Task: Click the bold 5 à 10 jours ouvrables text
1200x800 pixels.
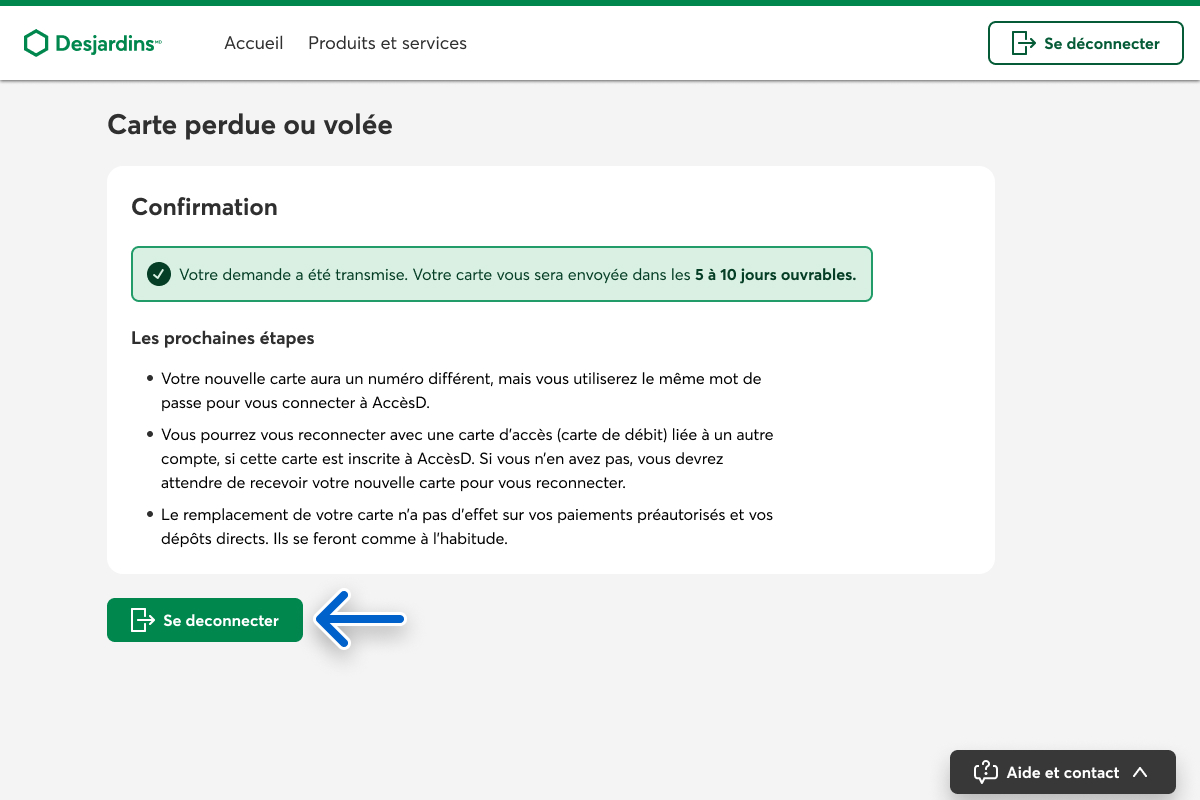Action: coord(775,274)
